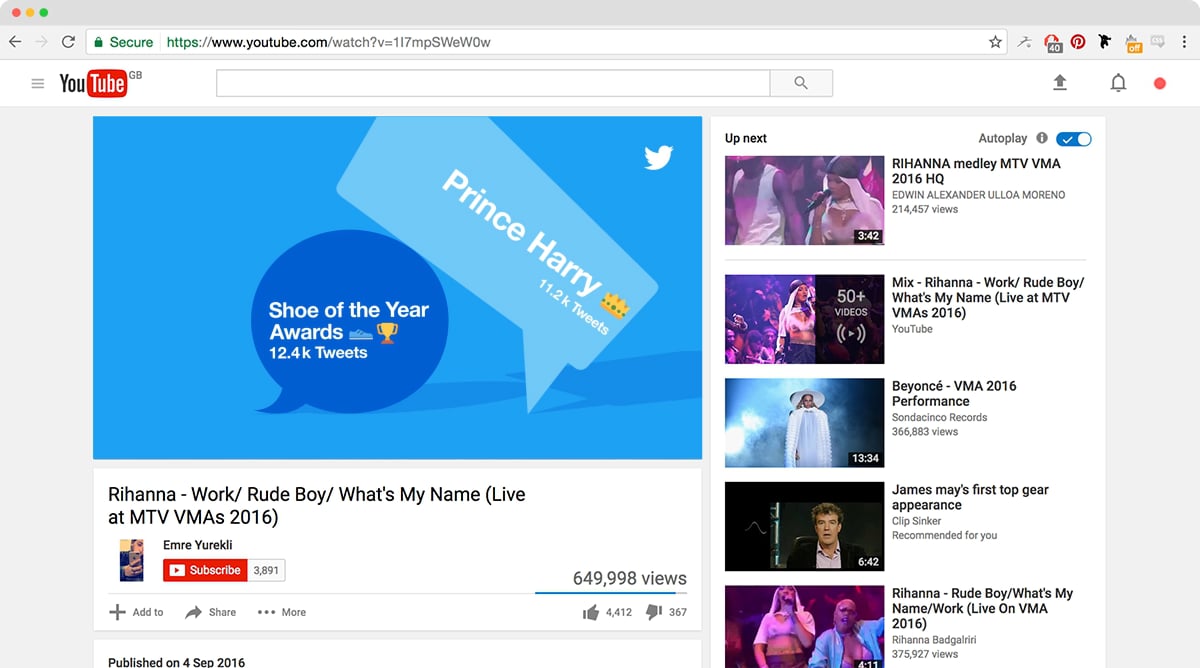Toggle the Autoplay switch off

click(x=1074, y=139)
